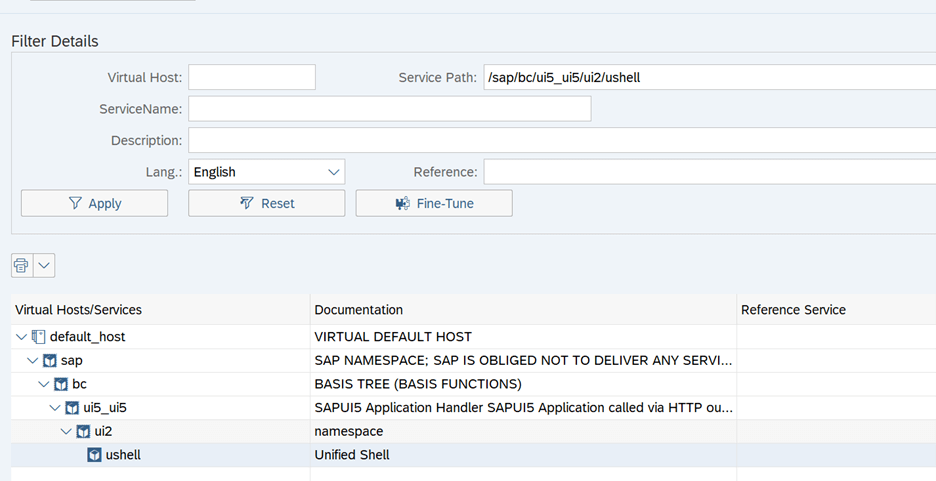
Task: Click the 'SAPUI5 Application Handler' documentation cell
Action: [x=524, y=408]
